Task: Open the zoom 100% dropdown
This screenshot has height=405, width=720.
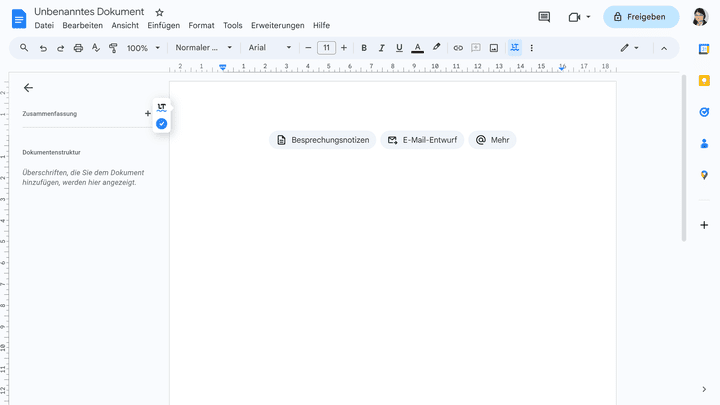Action: pos(143,48)
